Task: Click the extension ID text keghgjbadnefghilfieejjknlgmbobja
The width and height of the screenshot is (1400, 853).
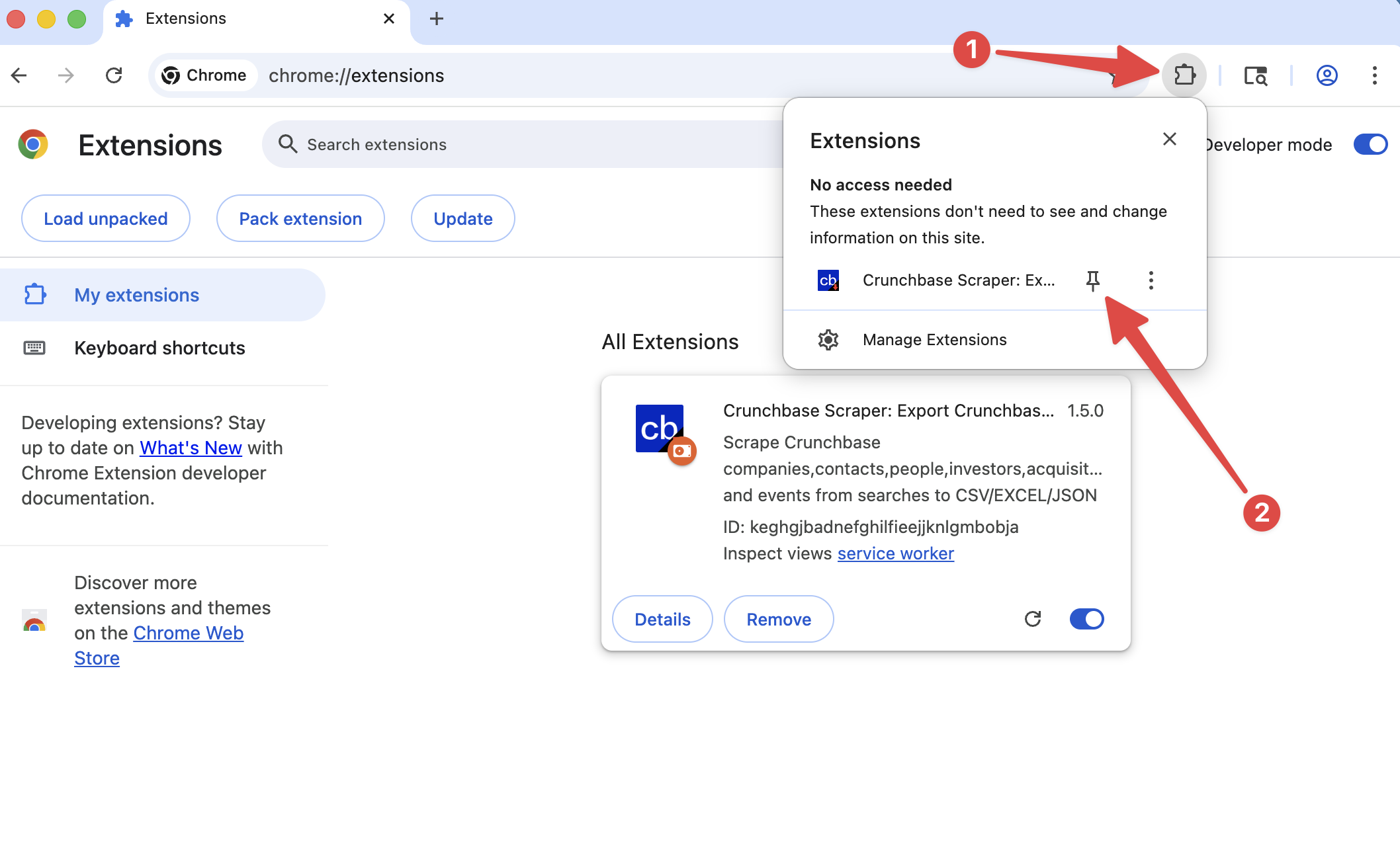Action: pyautogui.click(x=884, y=527)
